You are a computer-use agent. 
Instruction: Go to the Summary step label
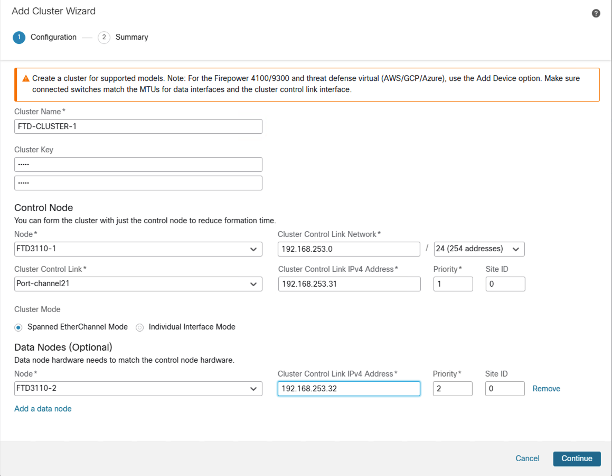click(x=131, y=37)
